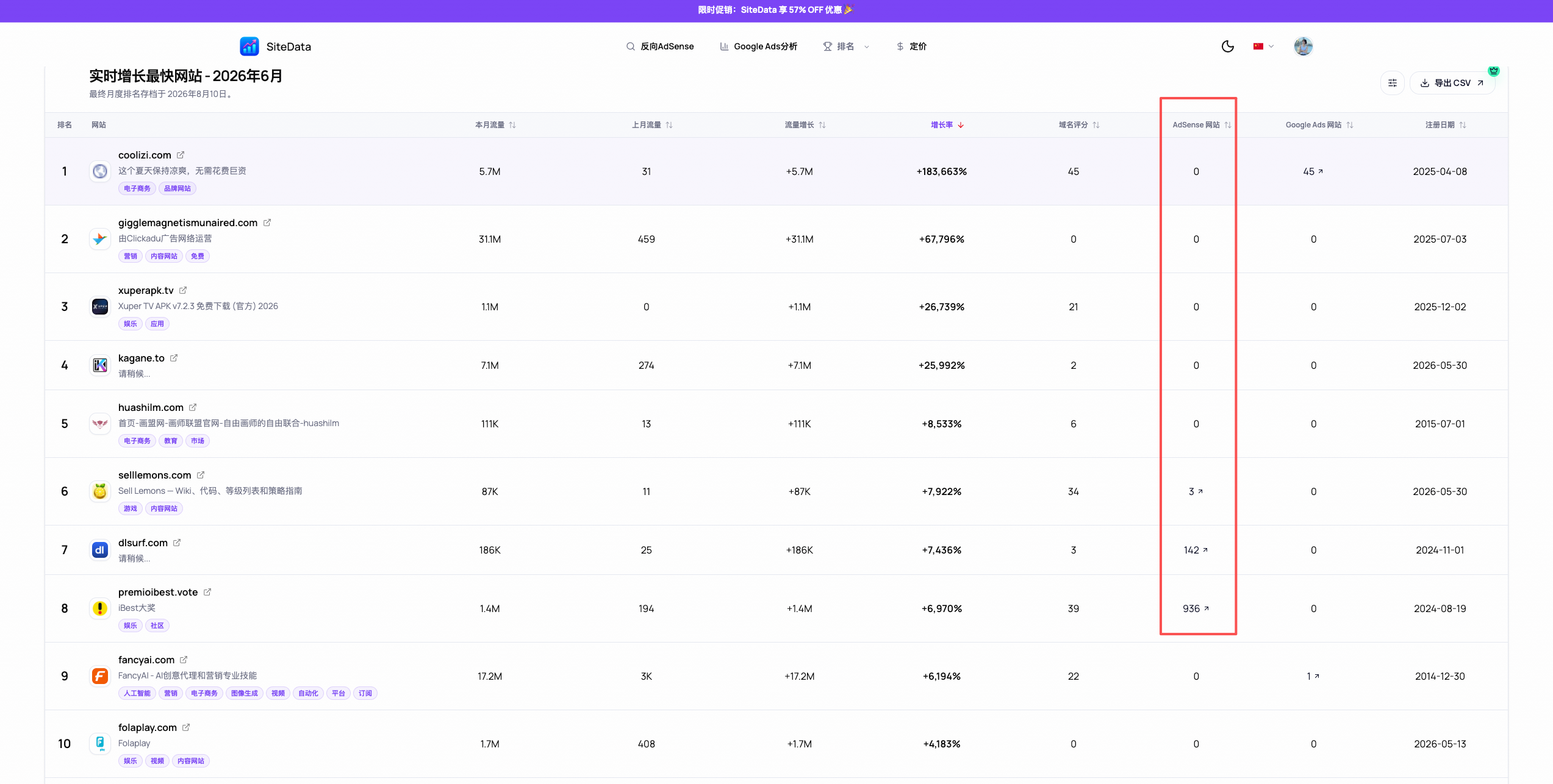Image resolution: width=1553 pixels, height=784 pixels.
Task: Click the dlsurf.com favicon
Action: [100, 550]
